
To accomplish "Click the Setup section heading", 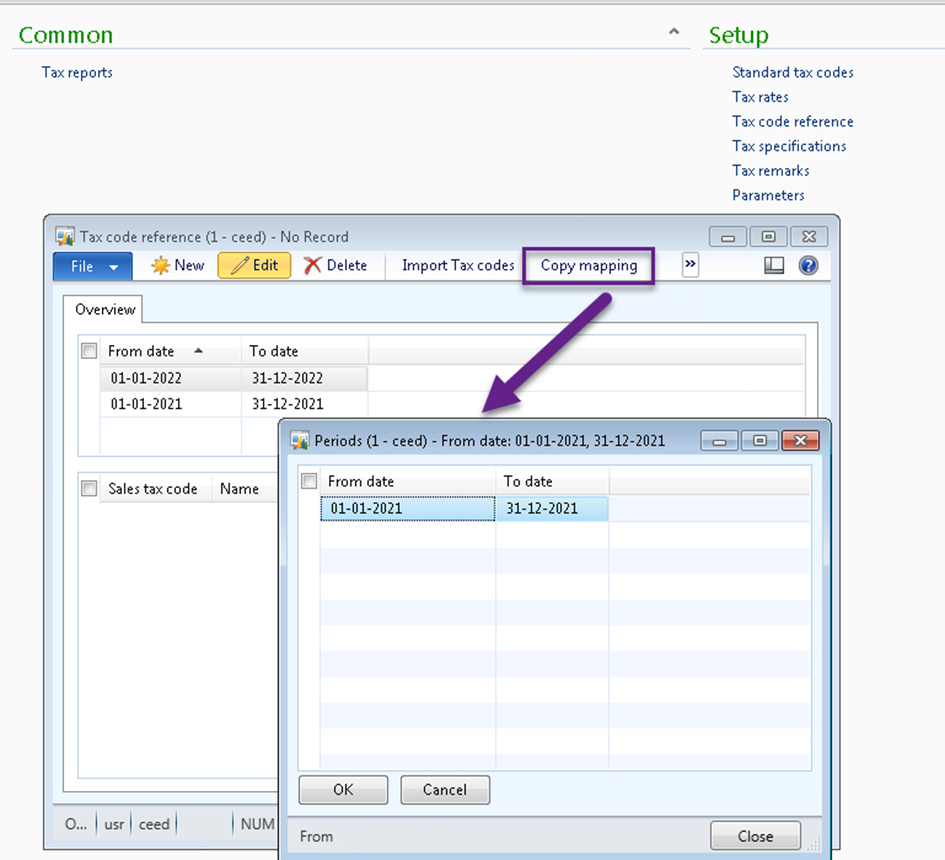I will click(x=739, y=35).
